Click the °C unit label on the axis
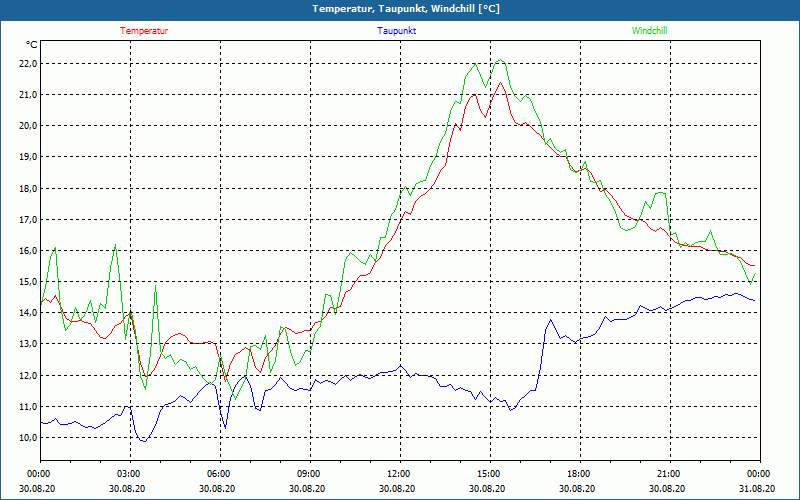This screenshot has height=500, width=800. [32, 45]
